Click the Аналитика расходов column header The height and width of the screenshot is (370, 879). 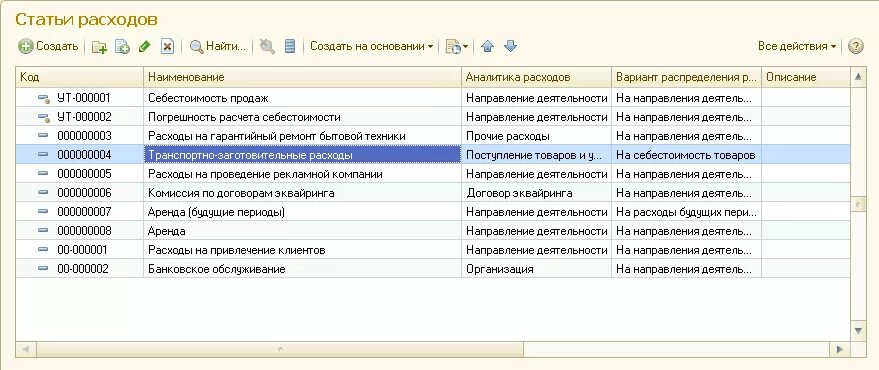tap(537, 77)
